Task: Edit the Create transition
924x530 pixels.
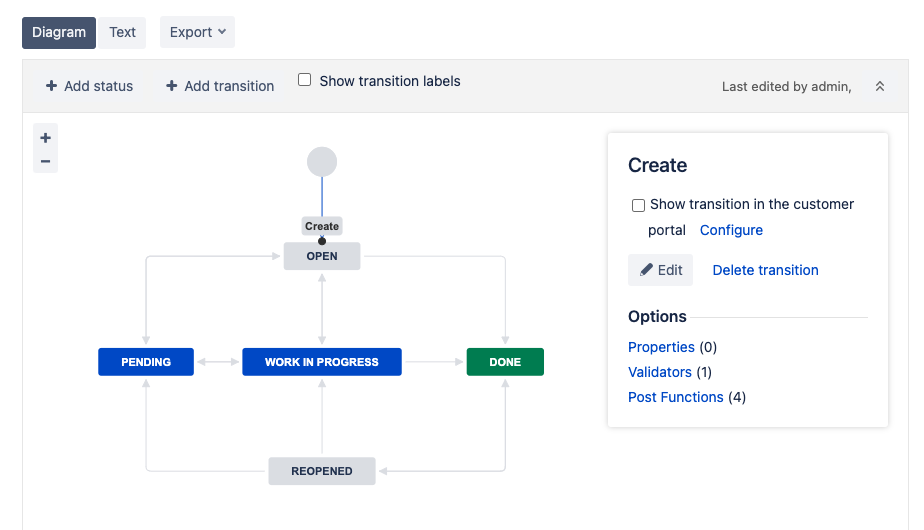Action: click(660, 270)
